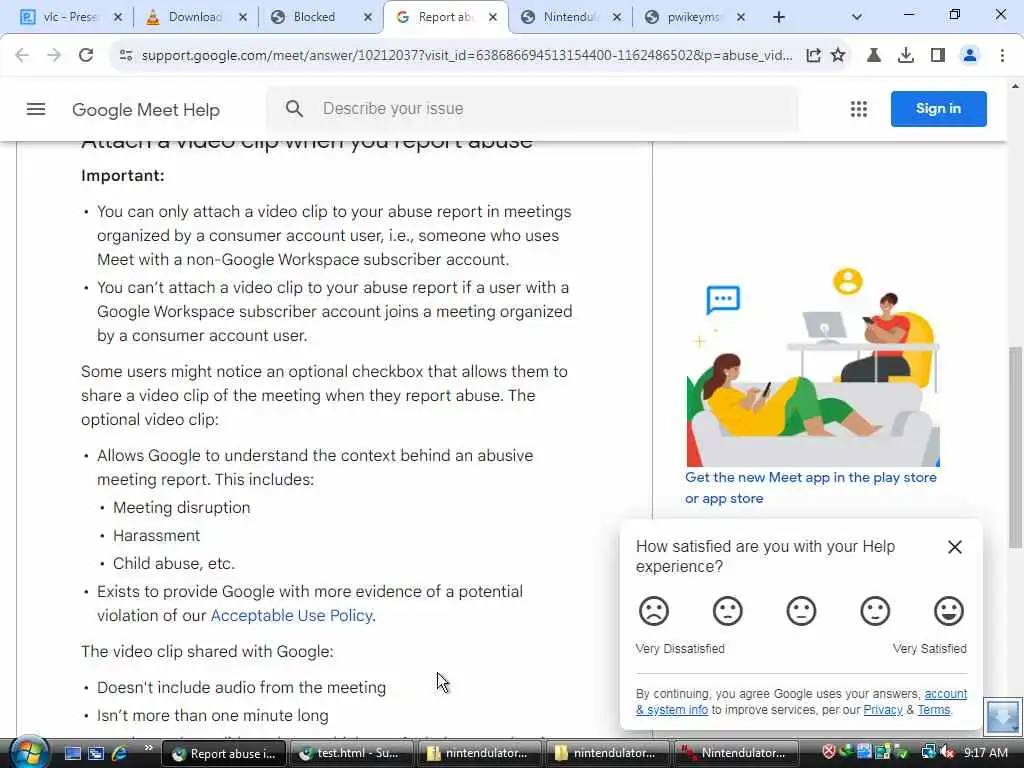Viewport: 1024px width, 768px height.
Task: Click the Meet app illustration image
Action: [x=812, y=367]
